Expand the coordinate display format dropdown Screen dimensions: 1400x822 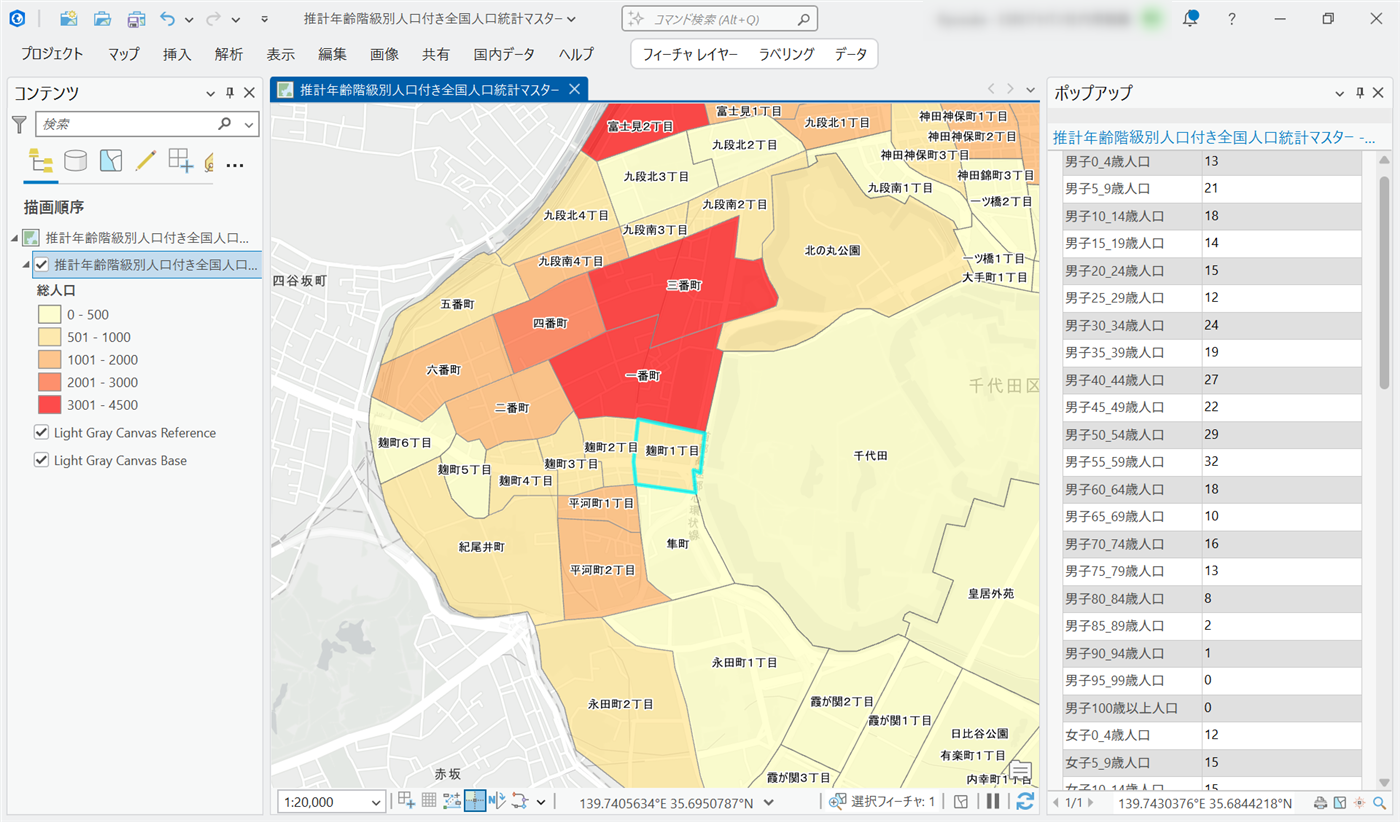click(768, 802)
